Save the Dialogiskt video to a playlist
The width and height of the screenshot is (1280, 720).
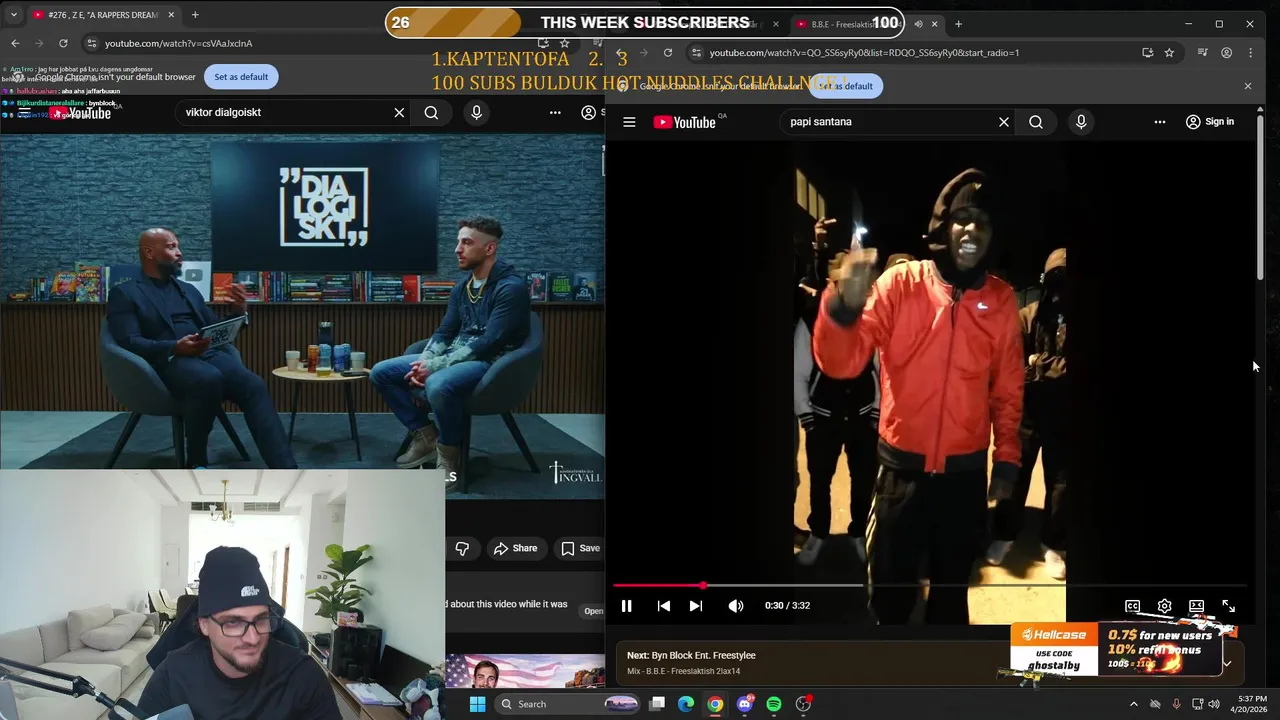[580, 548]
